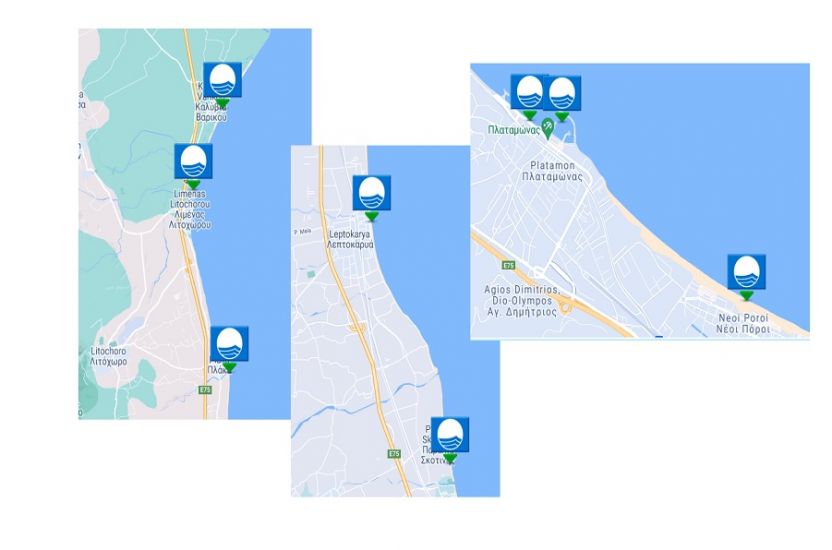Click the E75 road shield near Agios Dimitrios

(x=508, y=265)
